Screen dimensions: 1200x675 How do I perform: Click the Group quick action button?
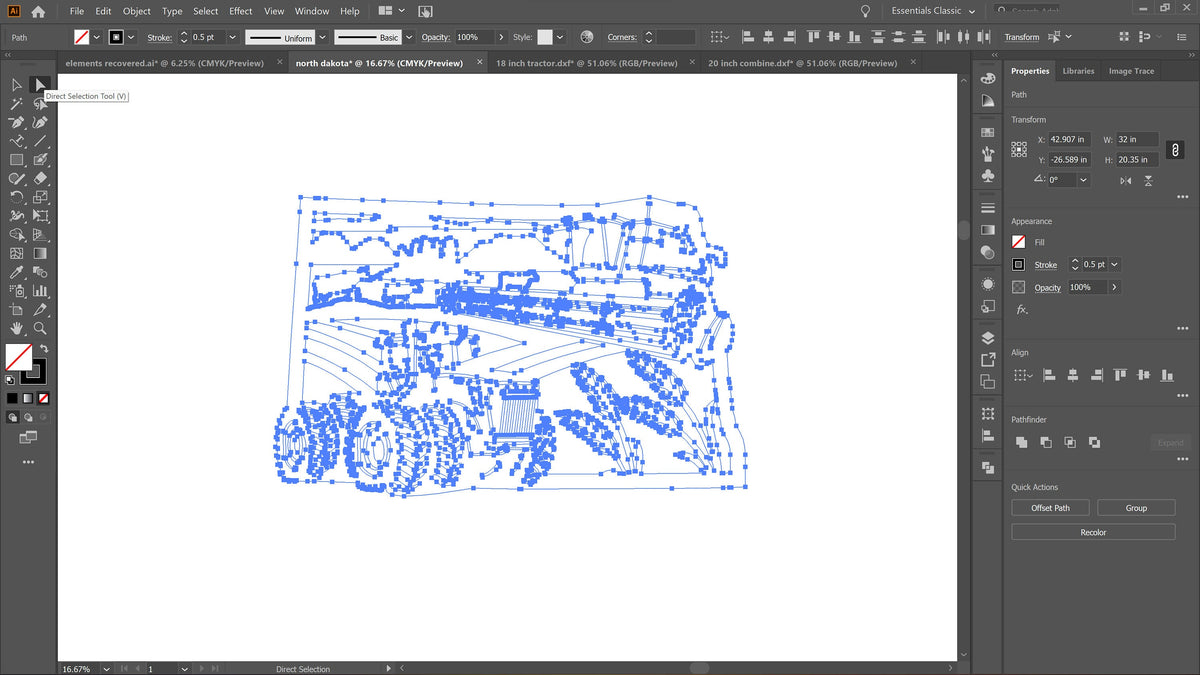[1136, 508]
